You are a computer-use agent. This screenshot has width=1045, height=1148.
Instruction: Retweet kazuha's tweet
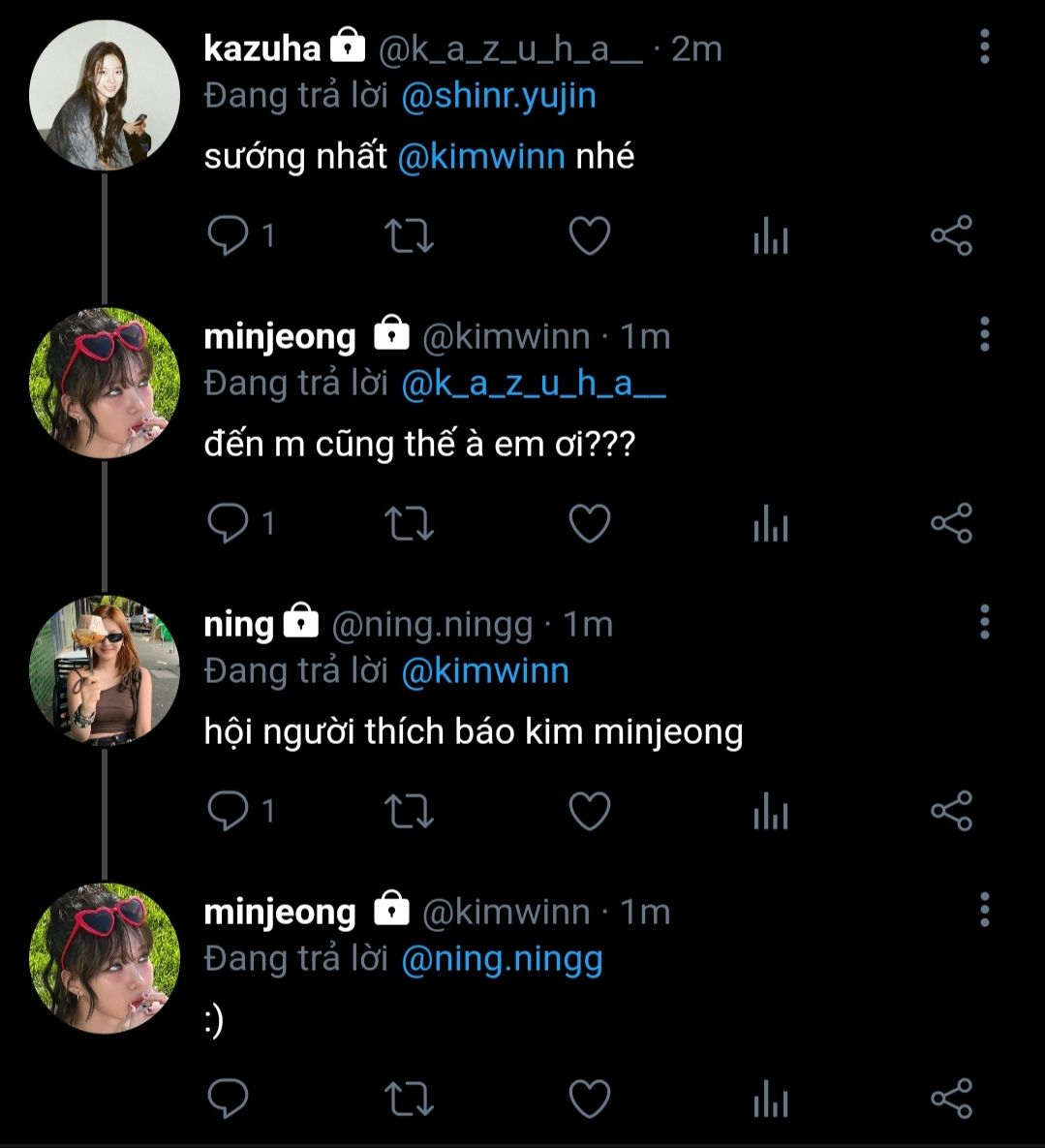(409, 235)
